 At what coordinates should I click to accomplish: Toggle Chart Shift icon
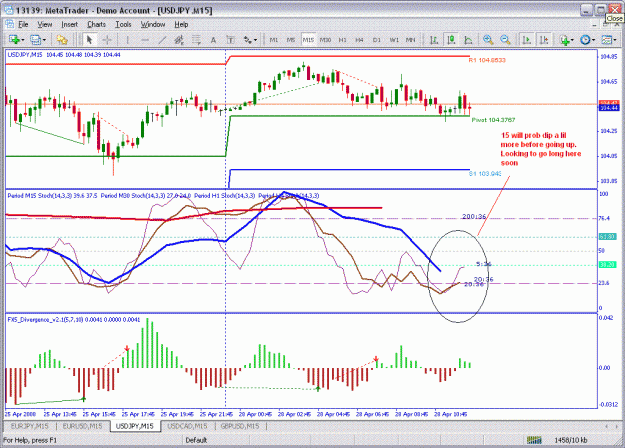tap(544, 40)
